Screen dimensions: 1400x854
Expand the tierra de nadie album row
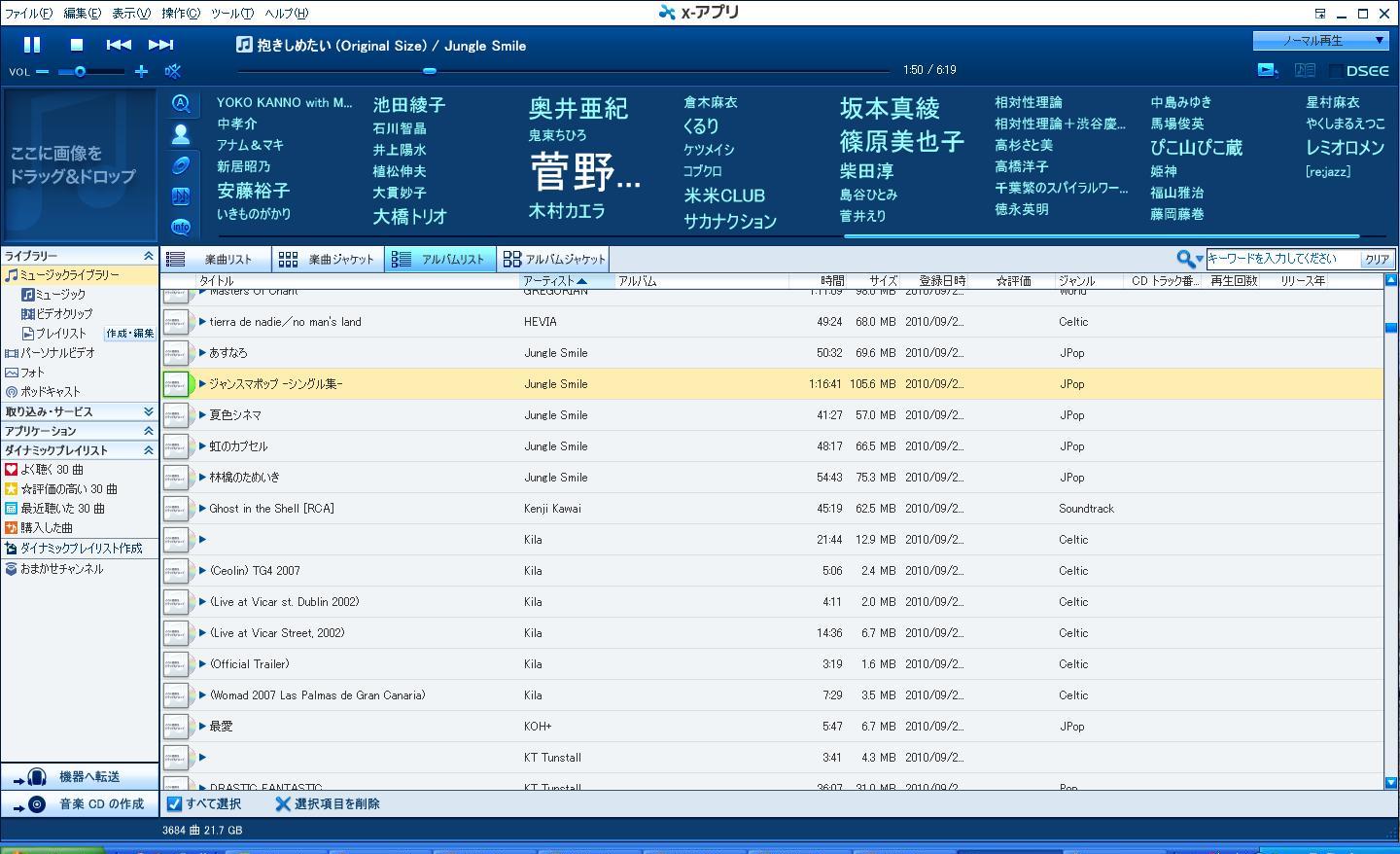[202, 322]
